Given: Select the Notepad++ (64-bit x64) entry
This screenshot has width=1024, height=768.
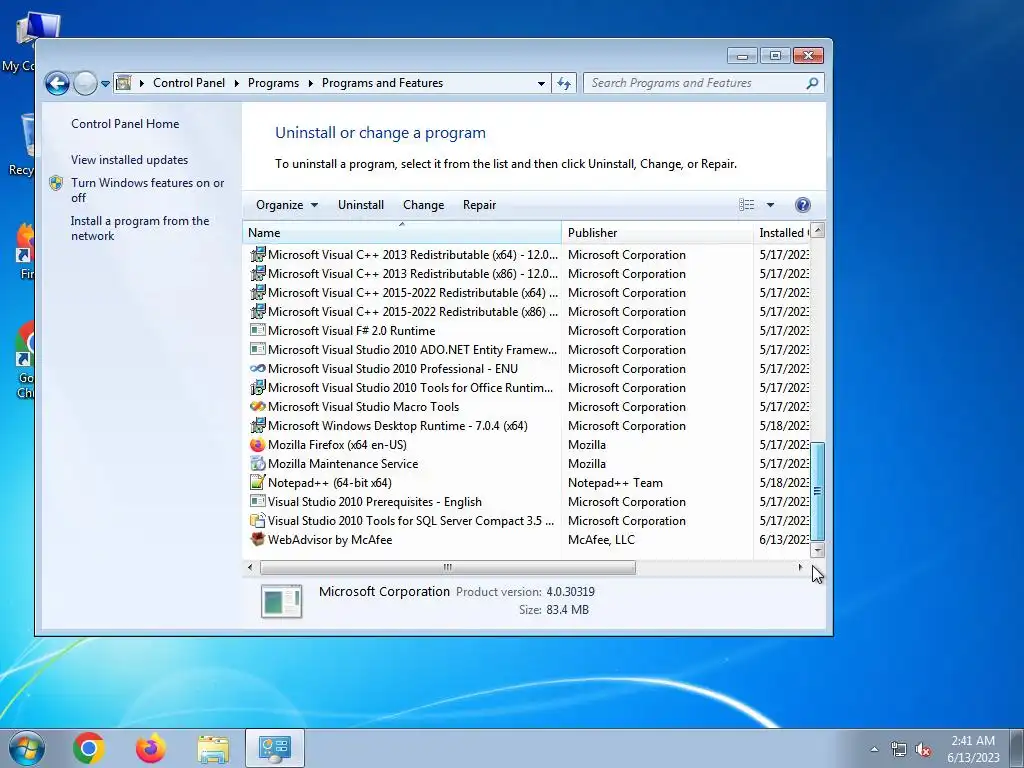Looking at the screenshot, I should coord(330,483).
